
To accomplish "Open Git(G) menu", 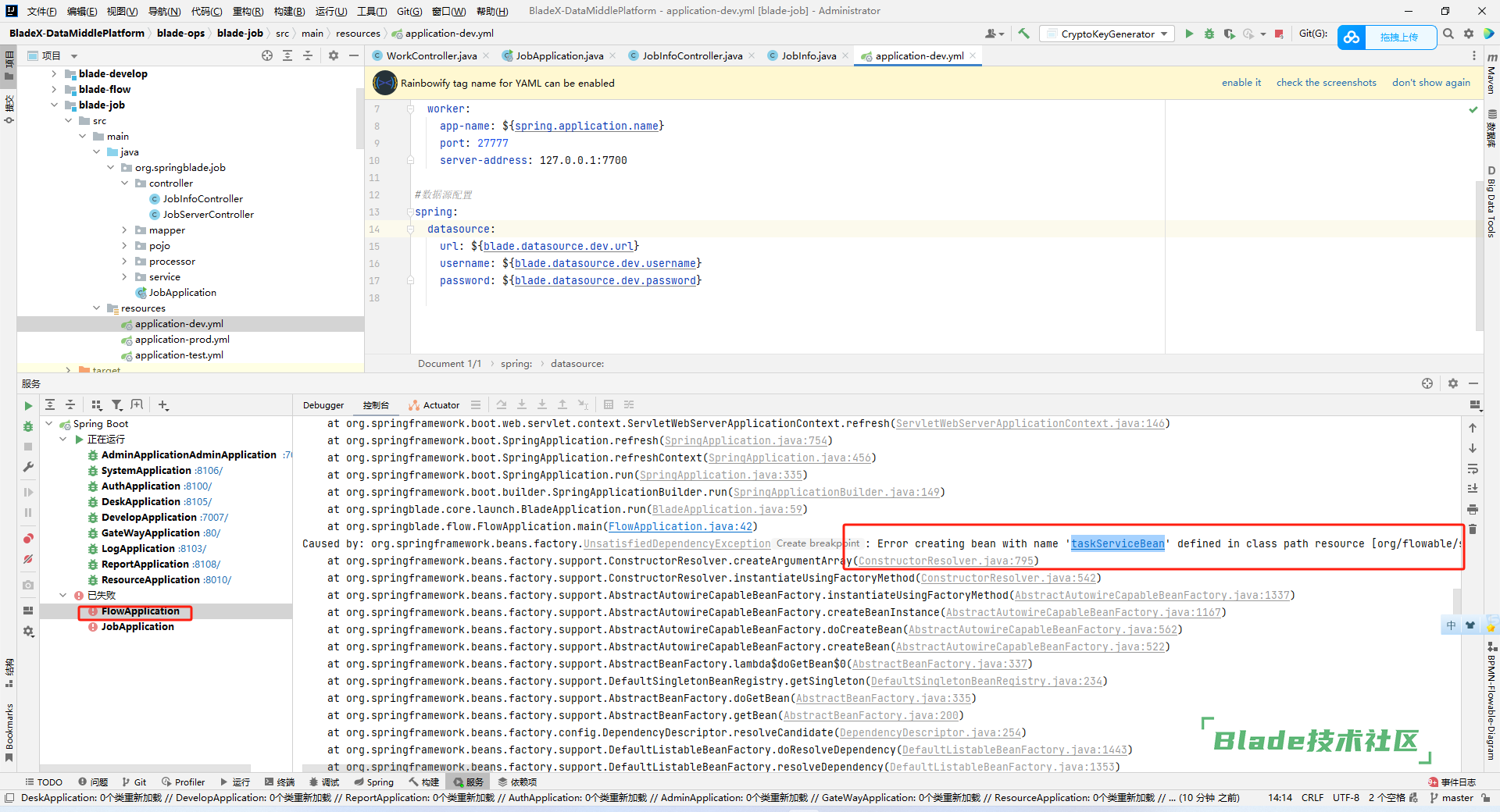I will (409, 11).
